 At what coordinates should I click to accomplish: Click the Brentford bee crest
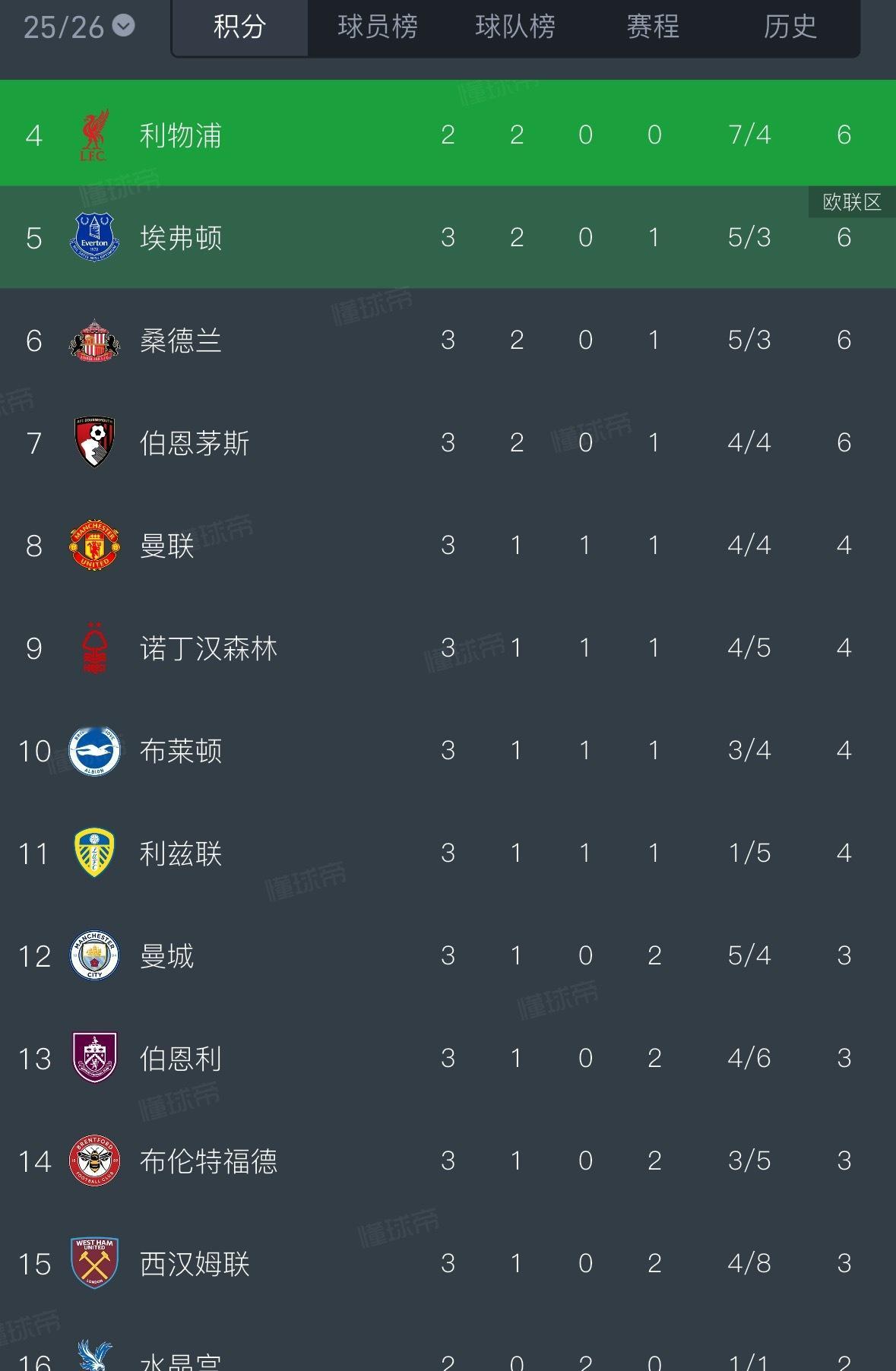[x=94, y=1160]
